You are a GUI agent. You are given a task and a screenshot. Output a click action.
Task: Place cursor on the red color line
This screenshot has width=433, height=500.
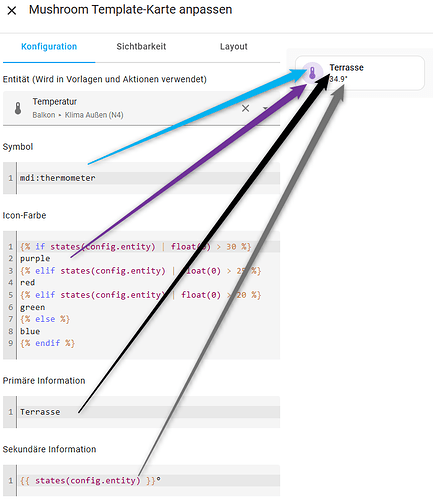pos(148,283)
